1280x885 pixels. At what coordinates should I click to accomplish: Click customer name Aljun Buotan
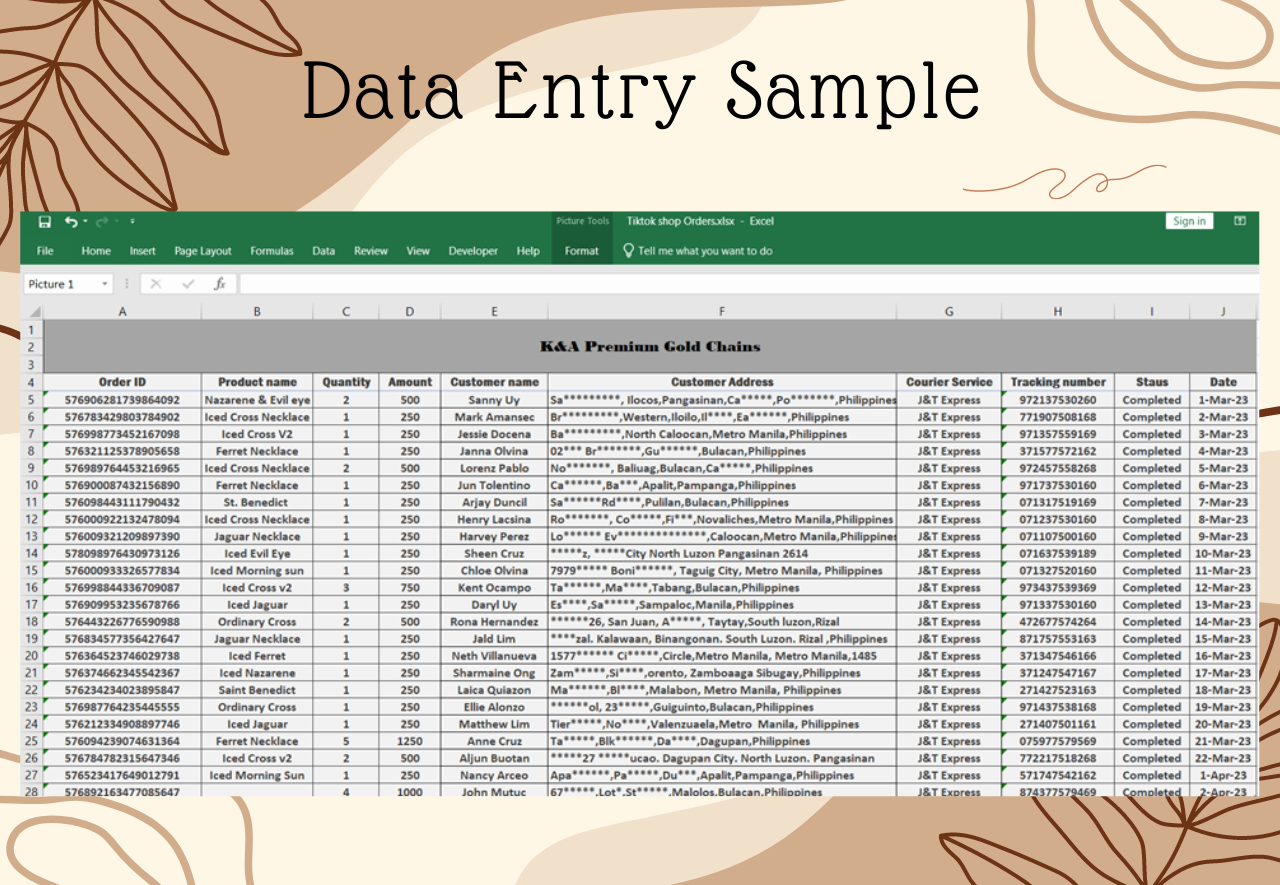[x=494, y=758]
